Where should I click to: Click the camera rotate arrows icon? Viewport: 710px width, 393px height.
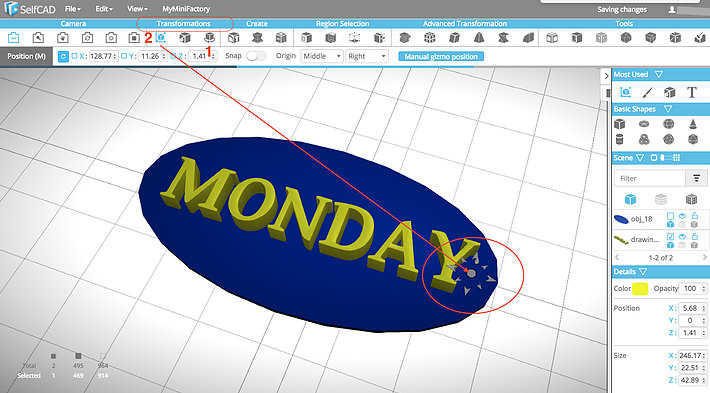coord(87,38)
